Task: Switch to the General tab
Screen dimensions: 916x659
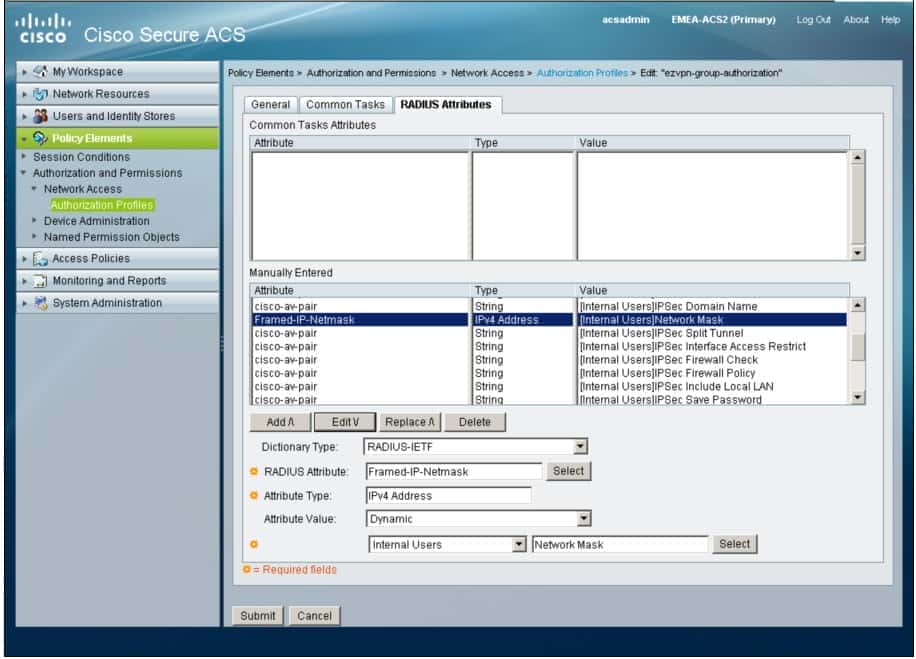Action: (x=270, y=105)
